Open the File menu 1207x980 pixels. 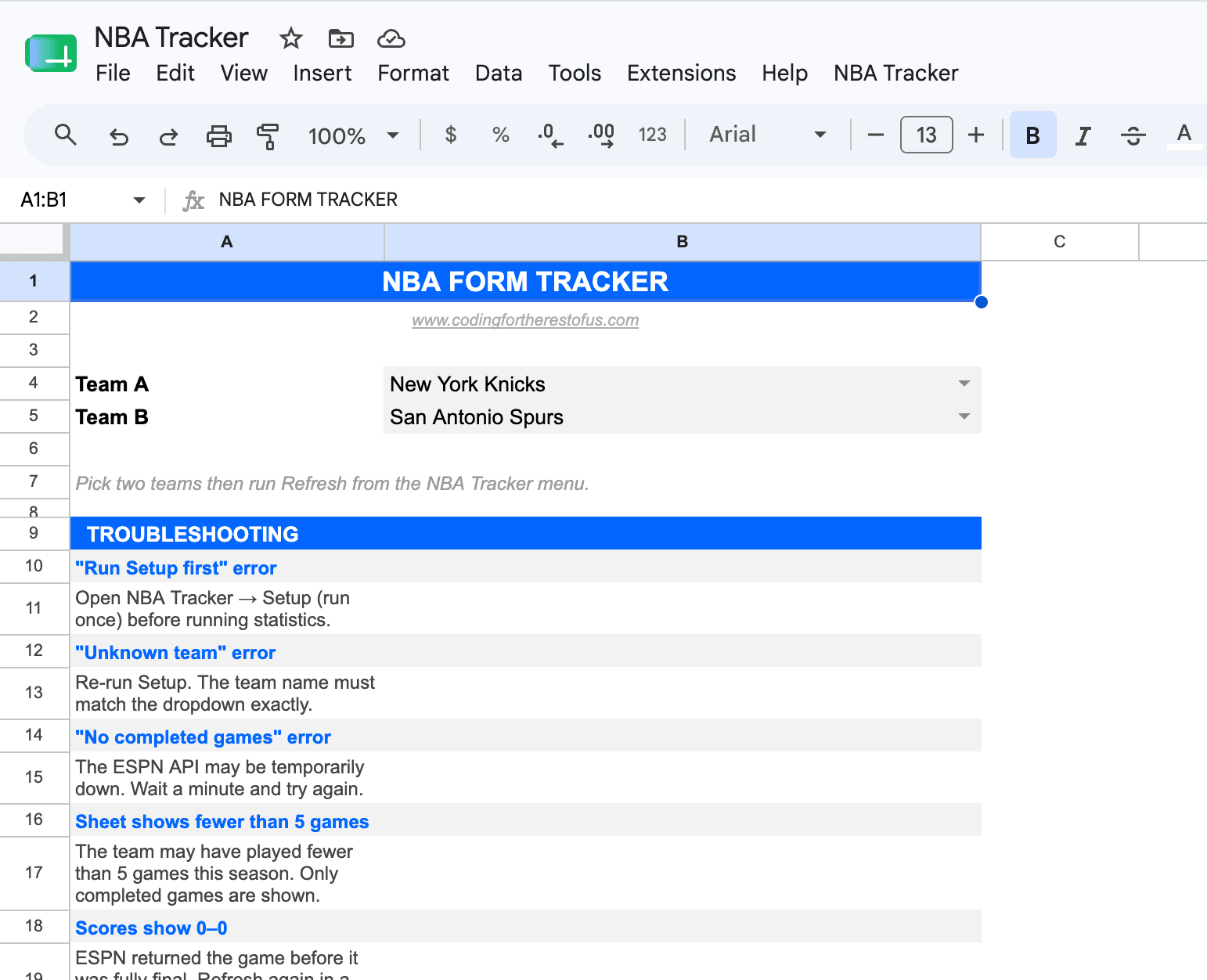(x=113, y=73)
